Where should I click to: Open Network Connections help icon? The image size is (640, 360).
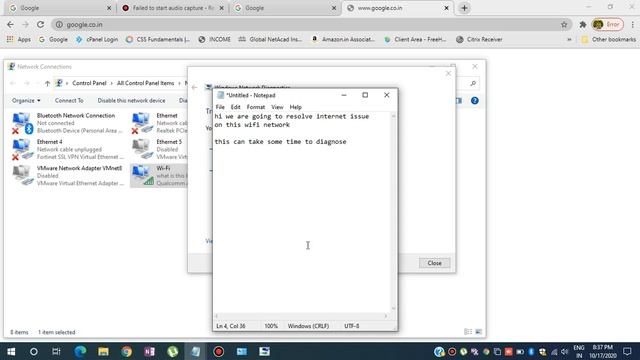pyautogui.click(x=474, y=100)
